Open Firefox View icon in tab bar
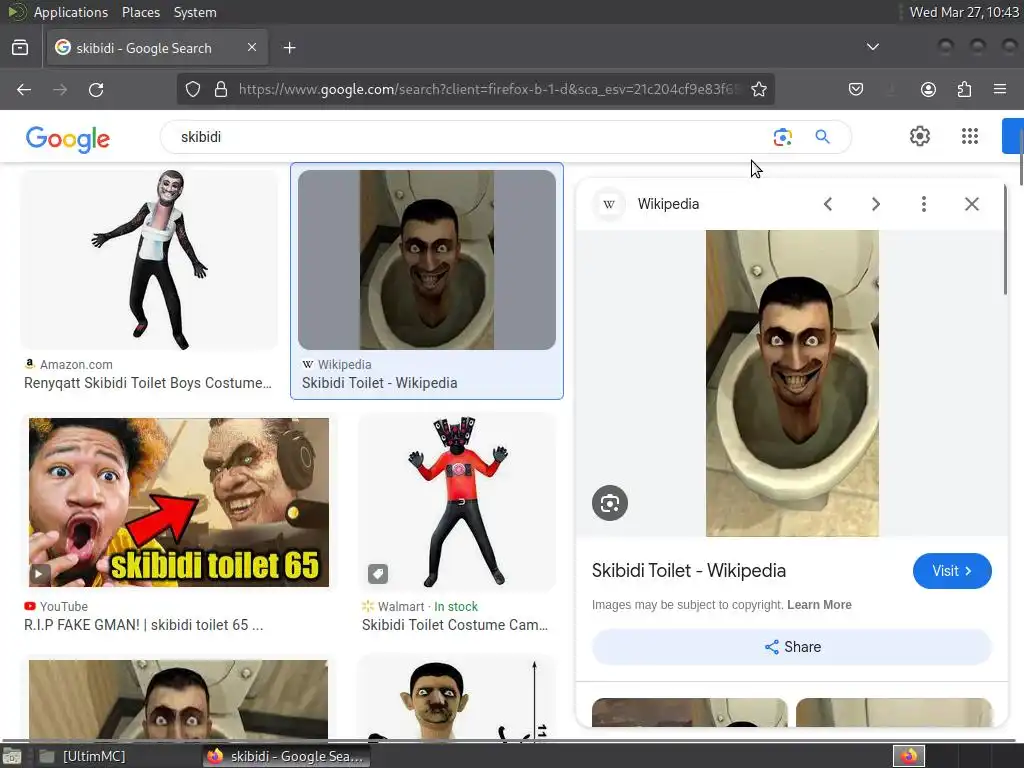The width and height of the screenshot is (1024, 768). pyautogui.click(x=20, y=48)
